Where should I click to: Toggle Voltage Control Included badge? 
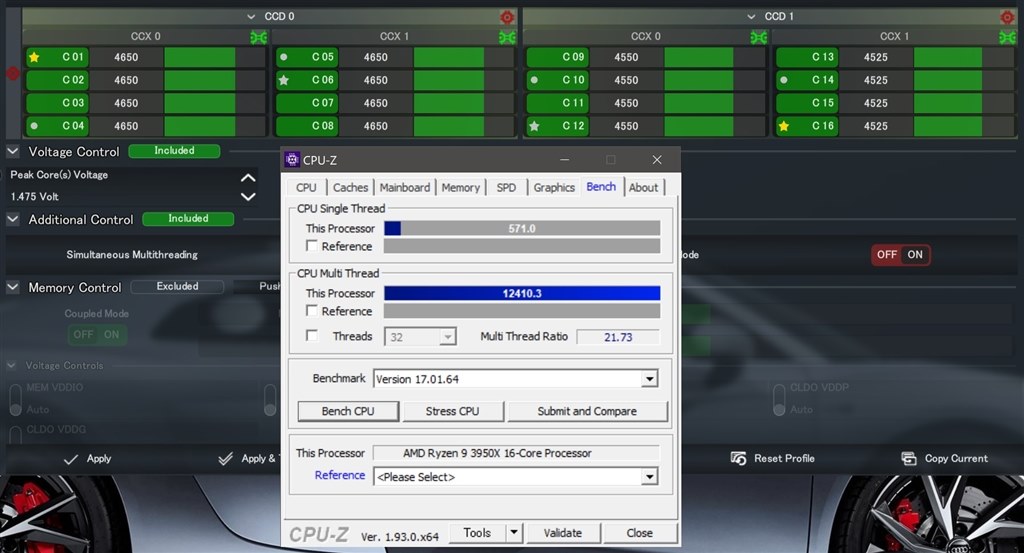174,151
